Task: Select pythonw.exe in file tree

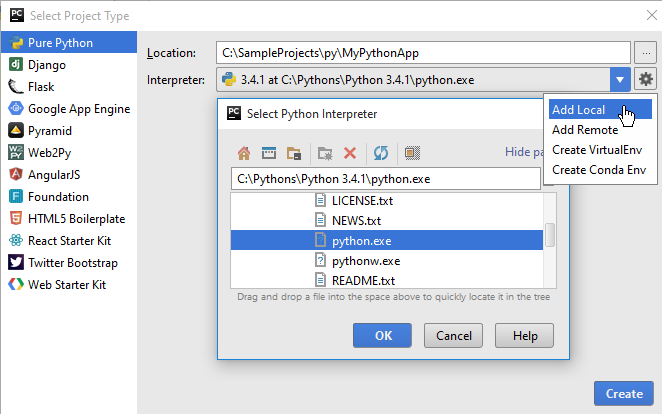Action: (x=387, y=261)
